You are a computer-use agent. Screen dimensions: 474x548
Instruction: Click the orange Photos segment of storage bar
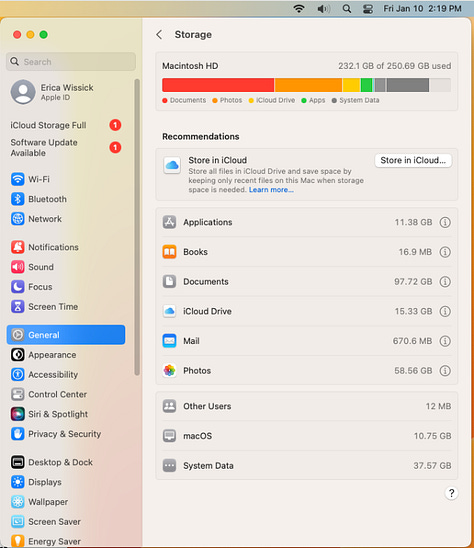tap(308, 85)
